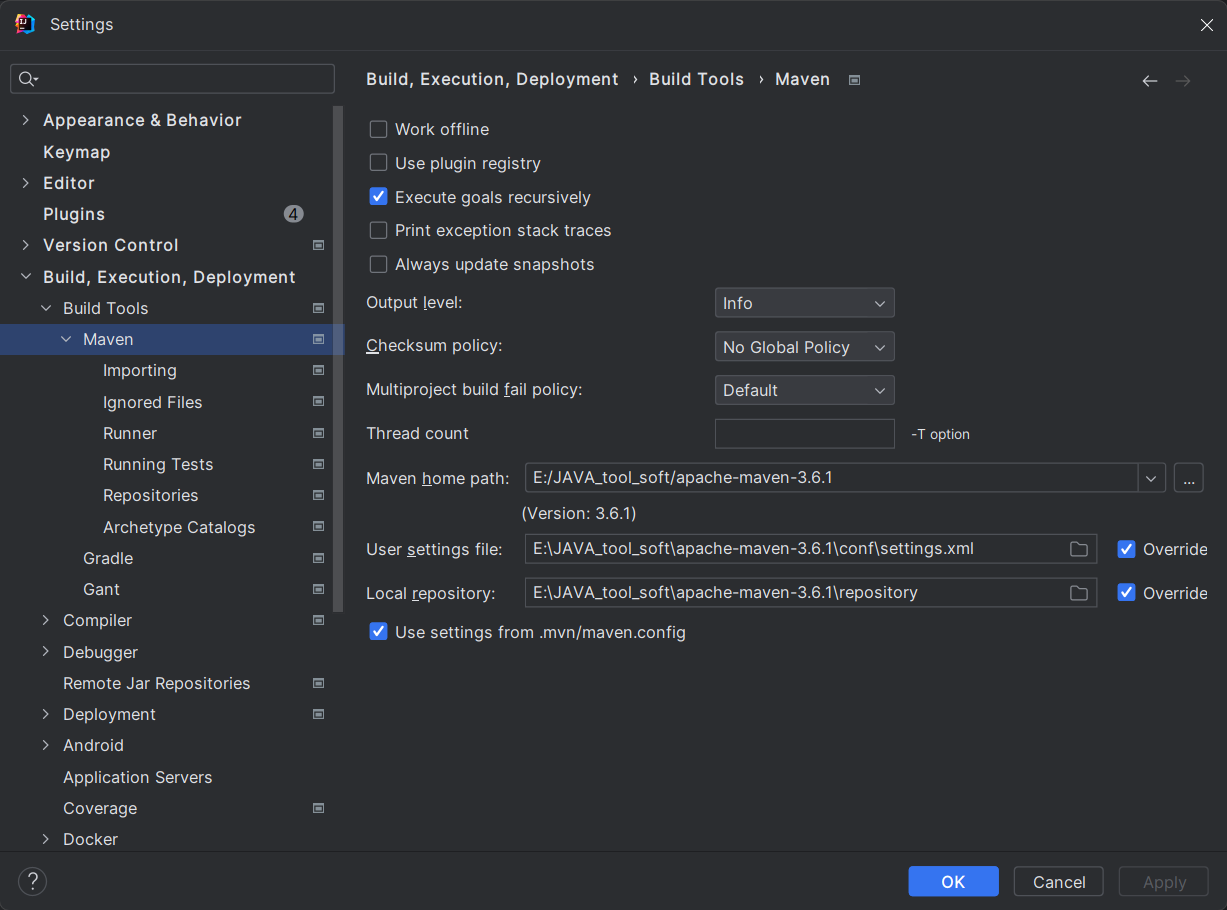Click project icon on Gradle row
This screenshot has height=910, width=1227.
click(x=318, y=558)
